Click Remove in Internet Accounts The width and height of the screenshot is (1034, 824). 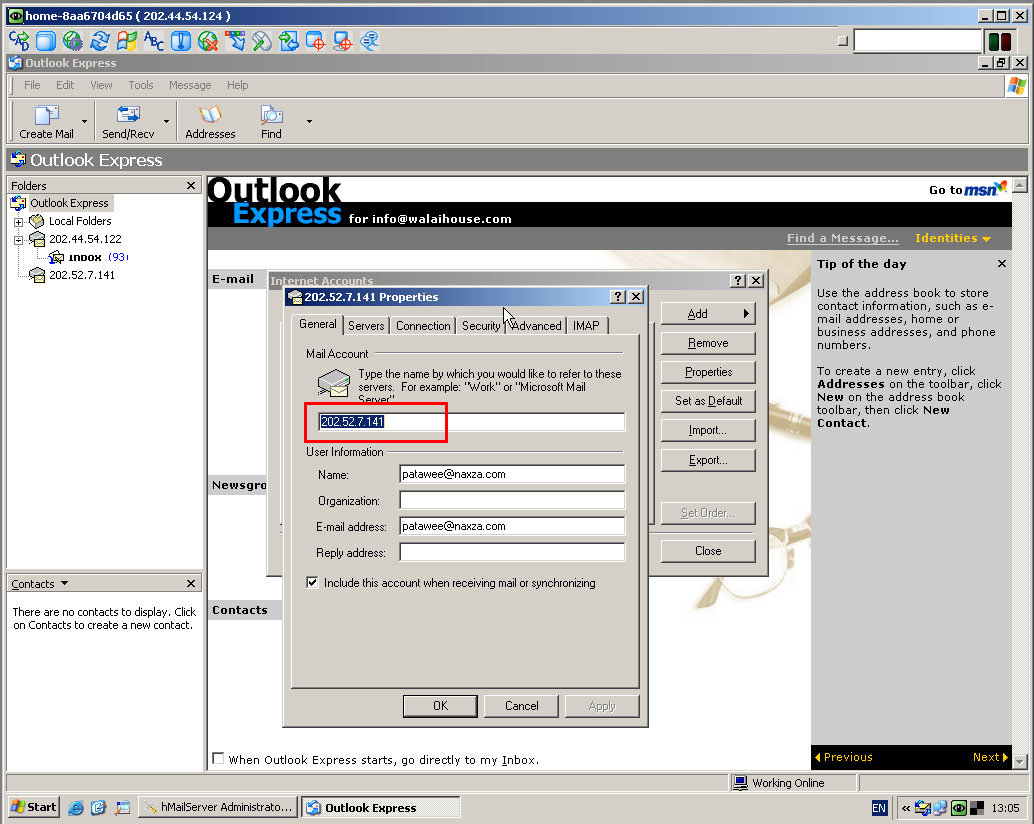click(x=708, y=343)
